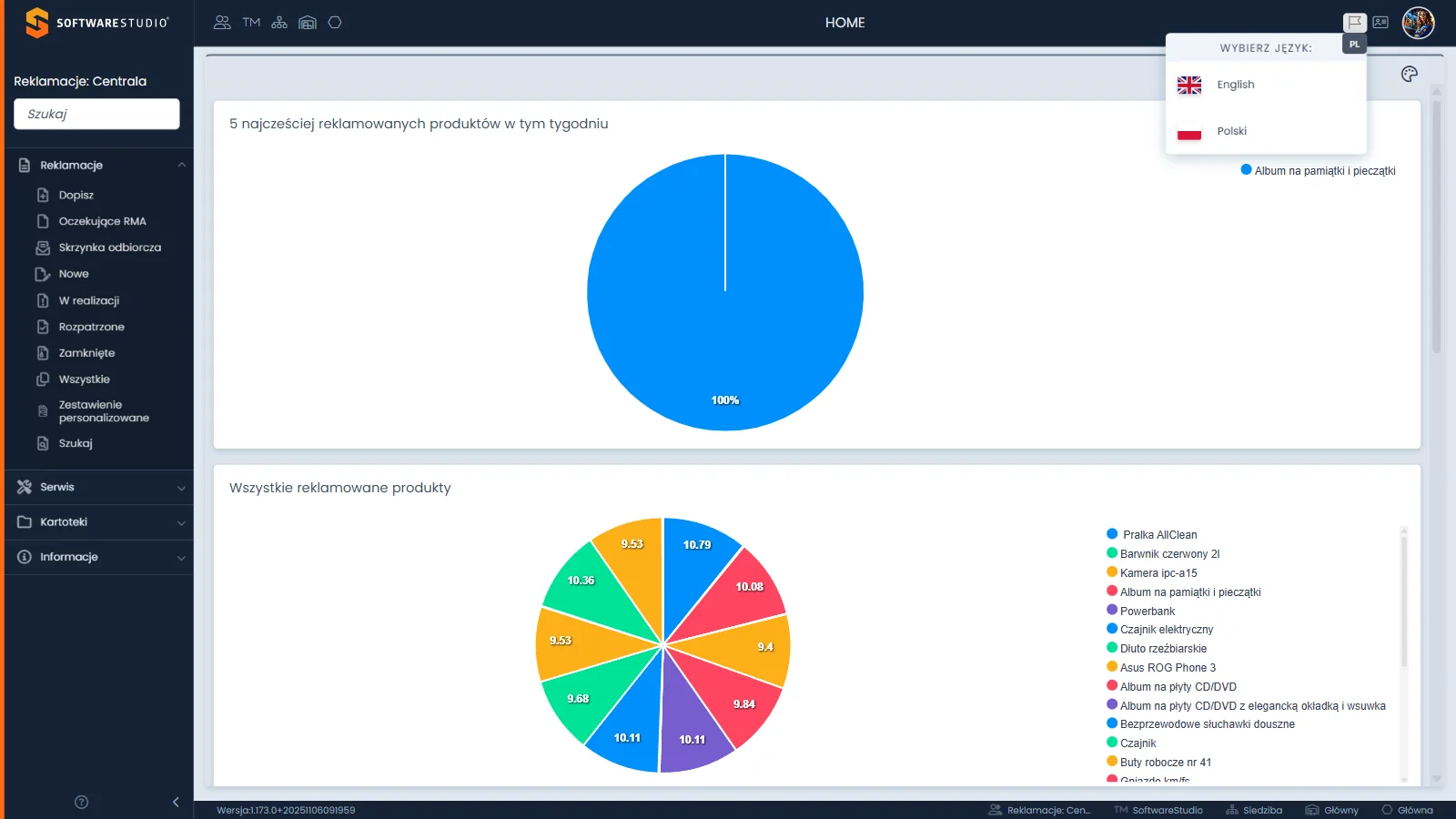Click Siedziba in the status bar
1456x819 pixels.
[1254, 810]
